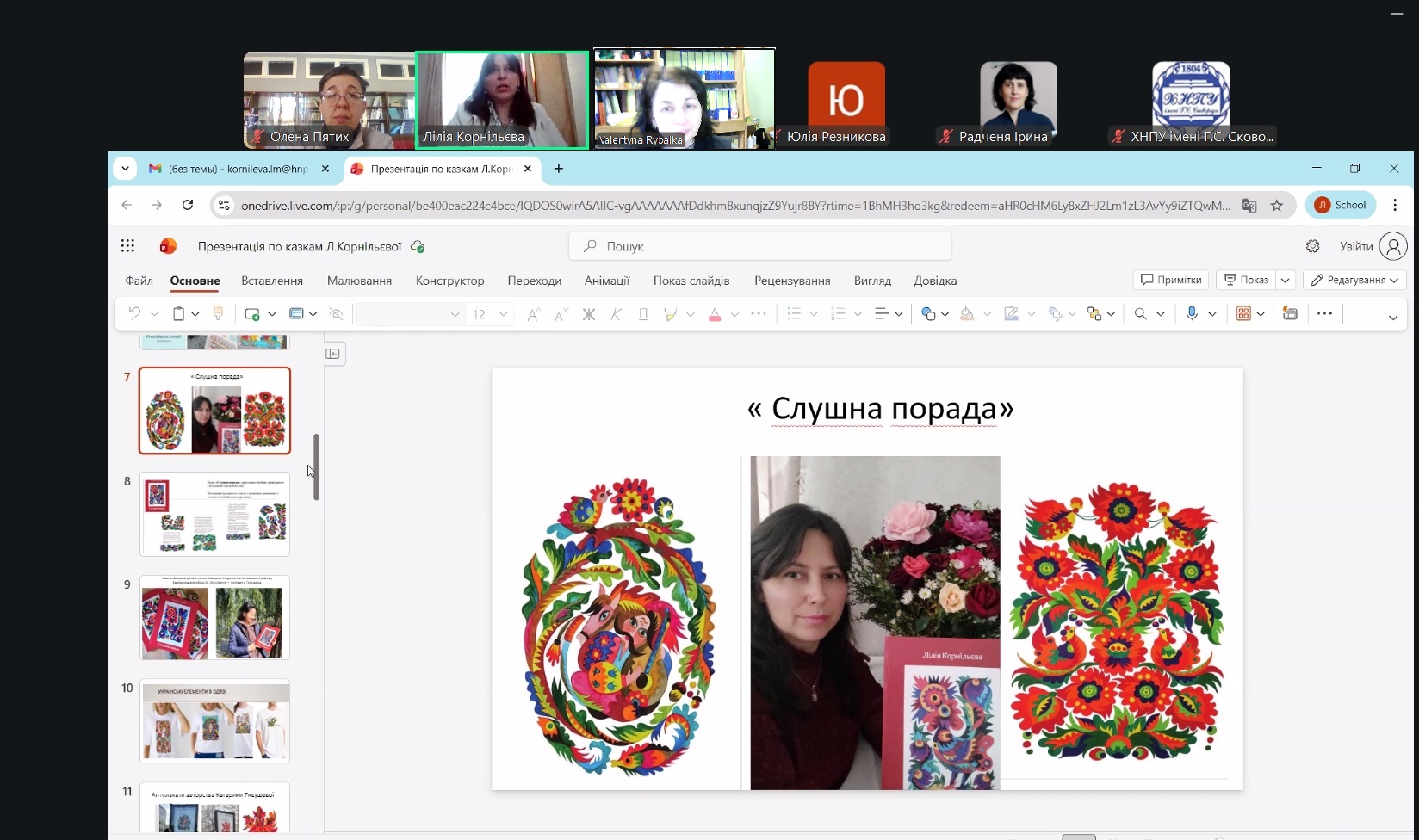1419x840 pixels.
Task: Expand the font size dropdown
Action: click(504, 314)
